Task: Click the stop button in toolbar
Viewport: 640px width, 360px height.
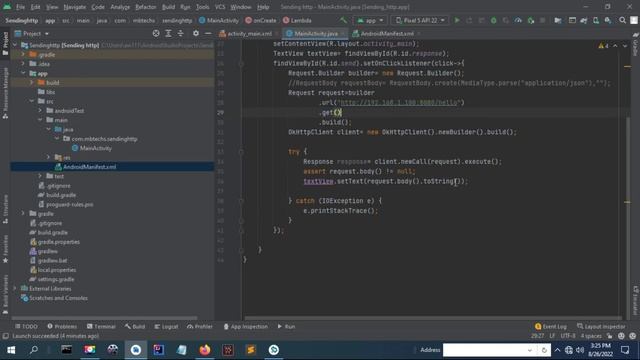Action: tap(542, 20)
